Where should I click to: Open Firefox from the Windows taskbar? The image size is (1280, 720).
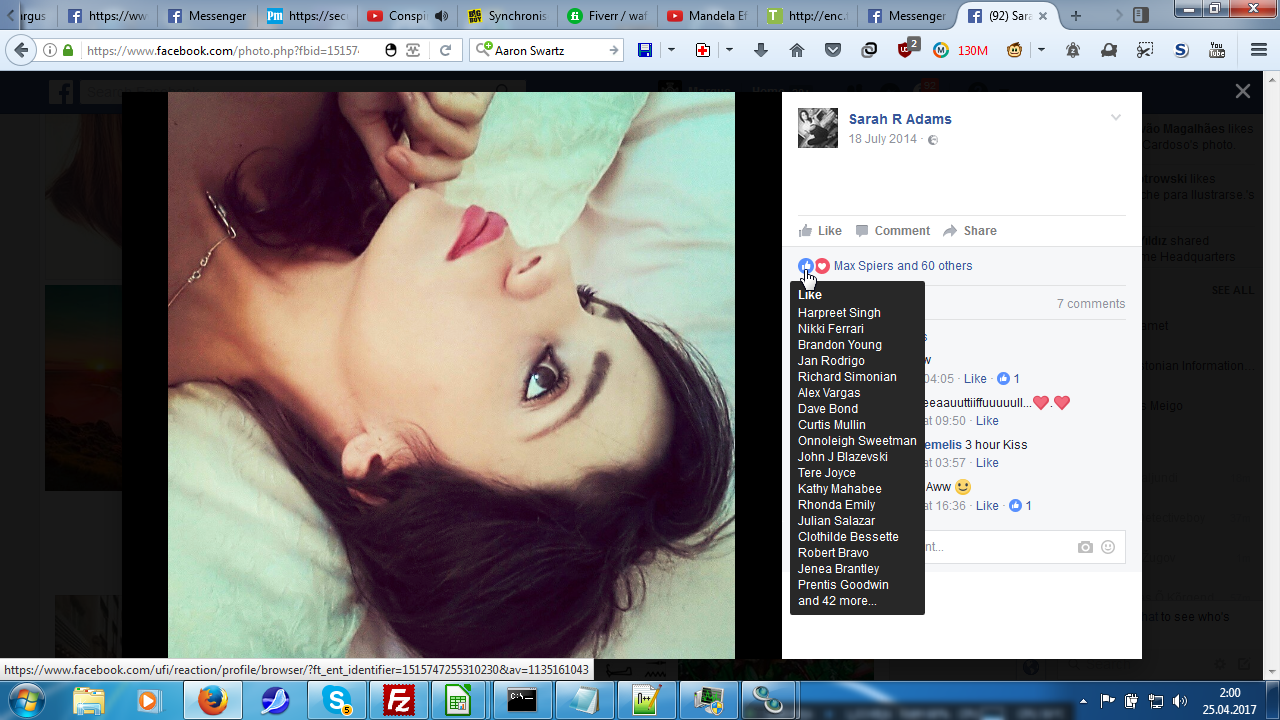click(x=212, y=700)
